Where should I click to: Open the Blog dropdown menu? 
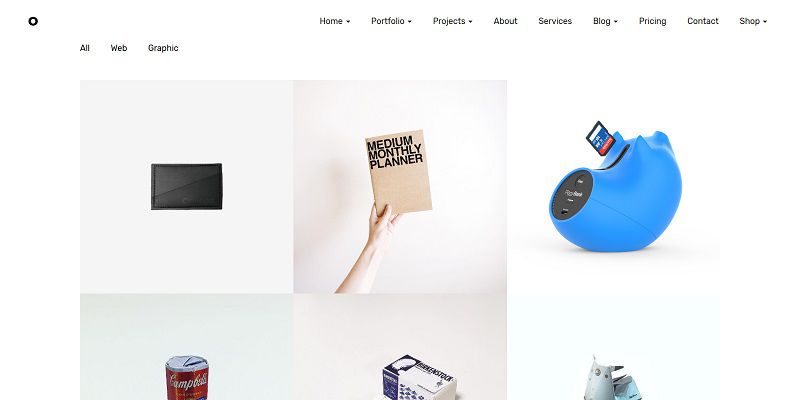(x=605, y=21)
